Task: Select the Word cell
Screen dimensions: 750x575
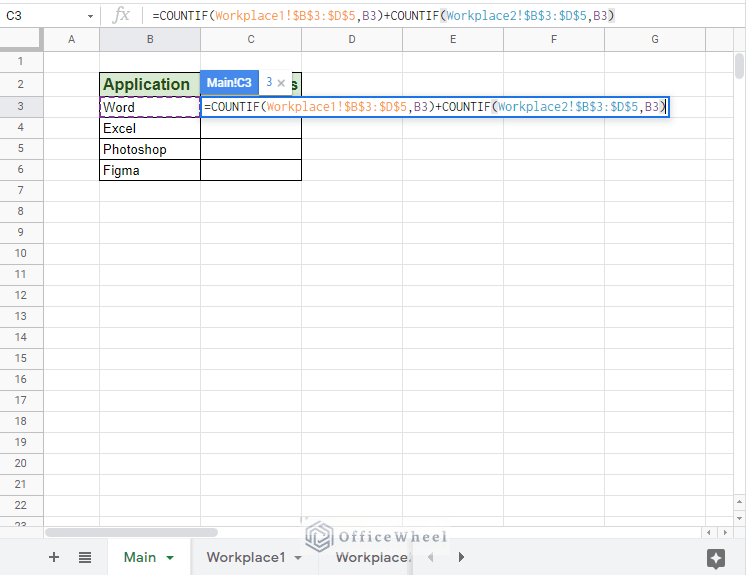Action: tap(150, 107)
